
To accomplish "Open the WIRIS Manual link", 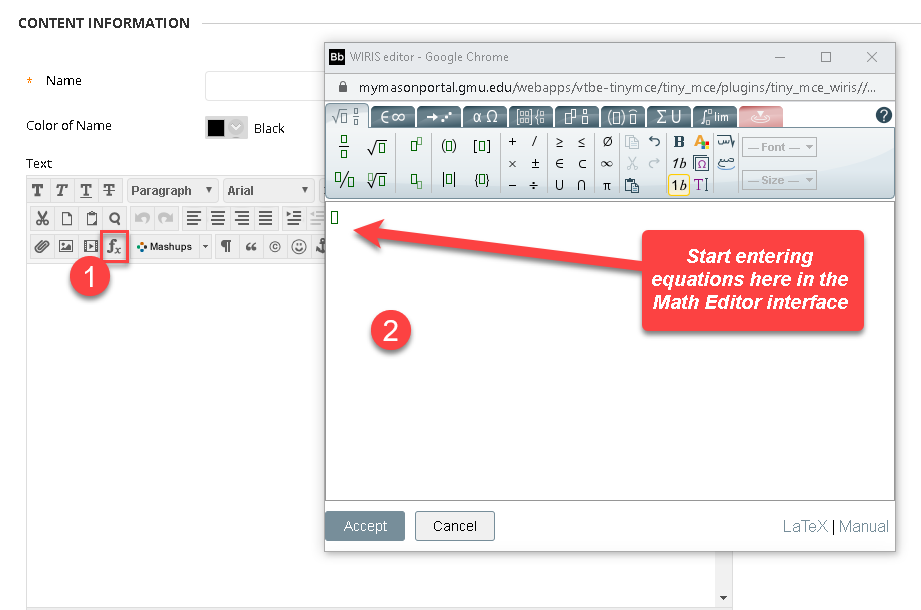I will pyautogui.click(x=862, y=526).
